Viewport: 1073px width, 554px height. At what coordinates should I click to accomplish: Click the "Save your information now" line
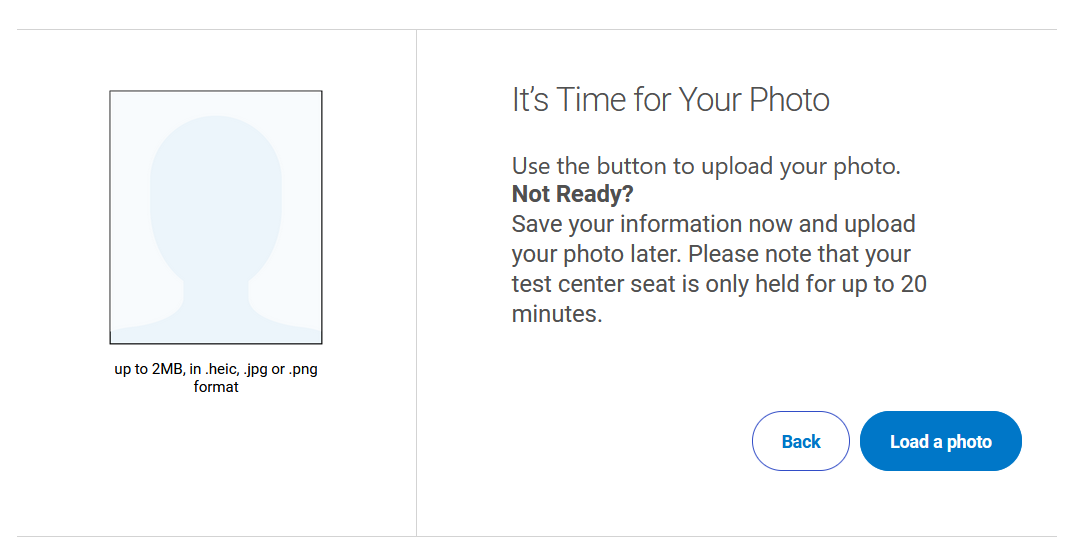(x=713, y=223)
